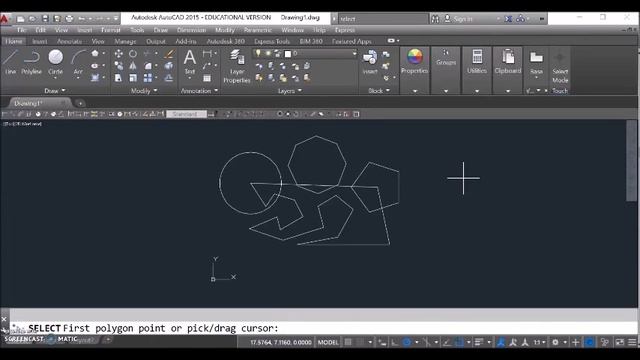The height and width of the screenshot is (360, 640).
Task: Select the Circle tool
Action: coord(56,62)
